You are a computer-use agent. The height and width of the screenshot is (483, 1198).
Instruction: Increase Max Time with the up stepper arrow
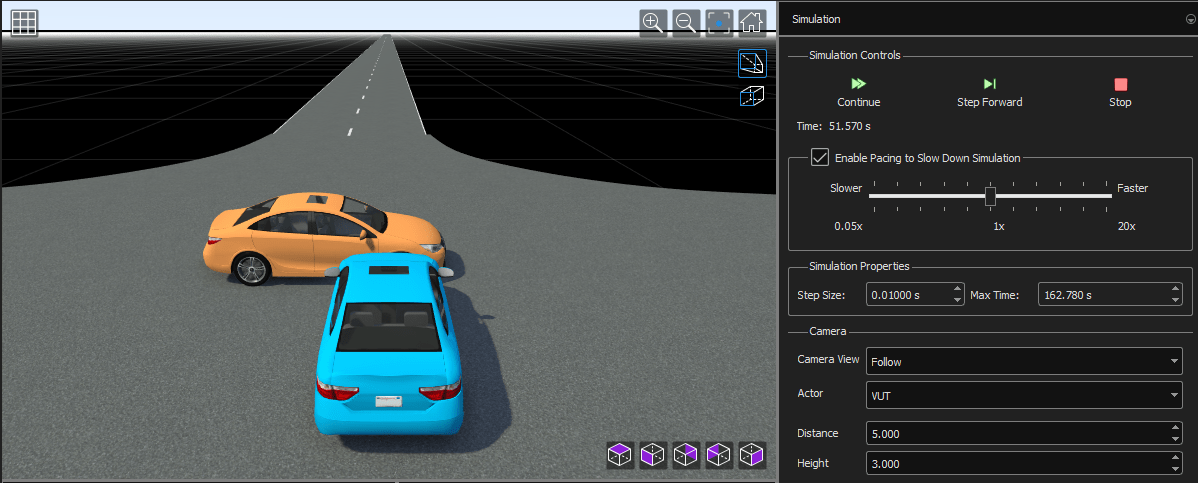1175,290
